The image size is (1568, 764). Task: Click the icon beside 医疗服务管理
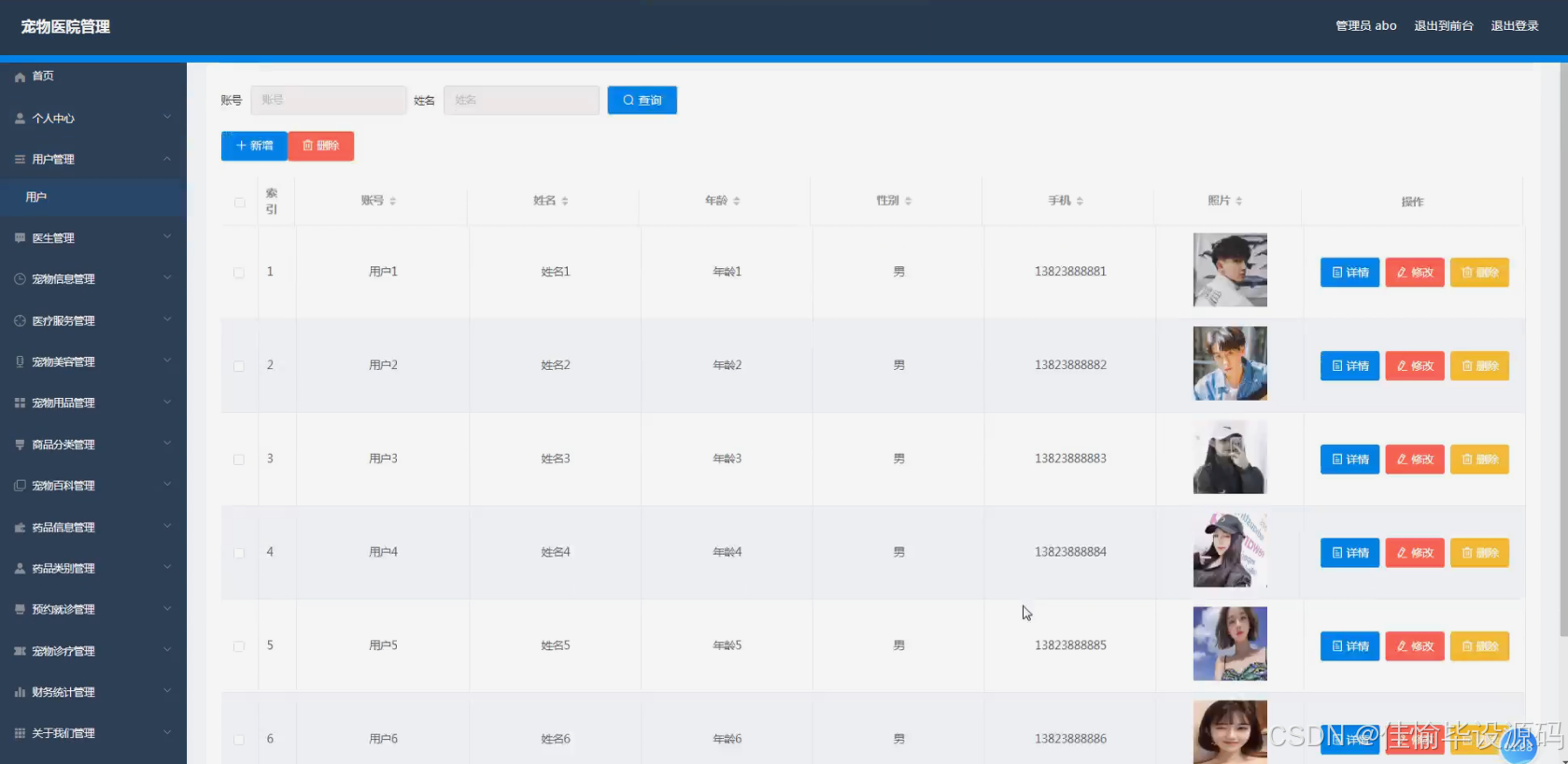pyautogui.click(x=20, y=321)
